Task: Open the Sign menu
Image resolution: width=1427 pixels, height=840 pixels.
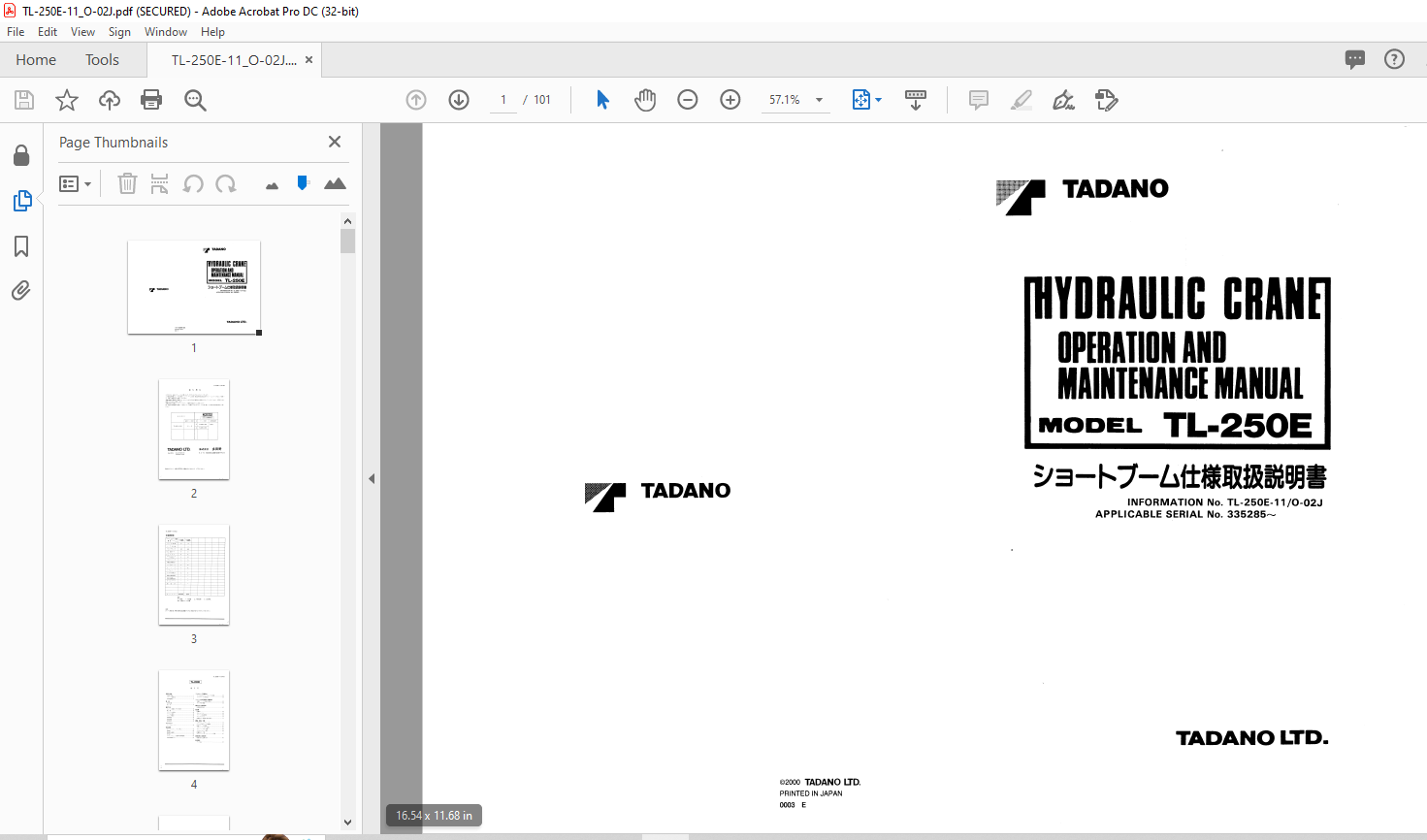Action: [119, 32]
